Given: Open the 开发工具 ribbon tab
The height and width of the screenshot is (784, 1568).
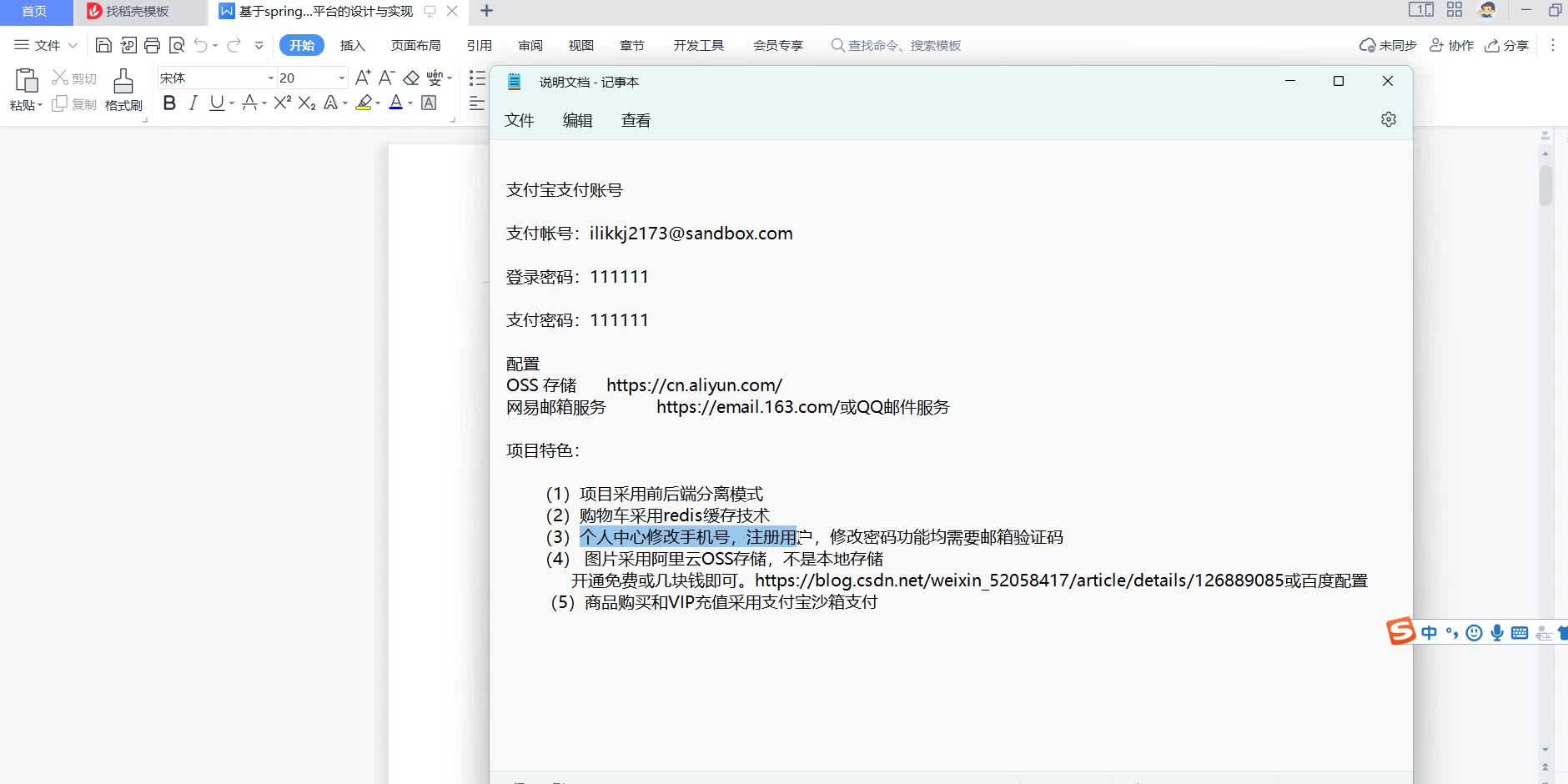Looking at the screenshot, I should tap(699, 45).
